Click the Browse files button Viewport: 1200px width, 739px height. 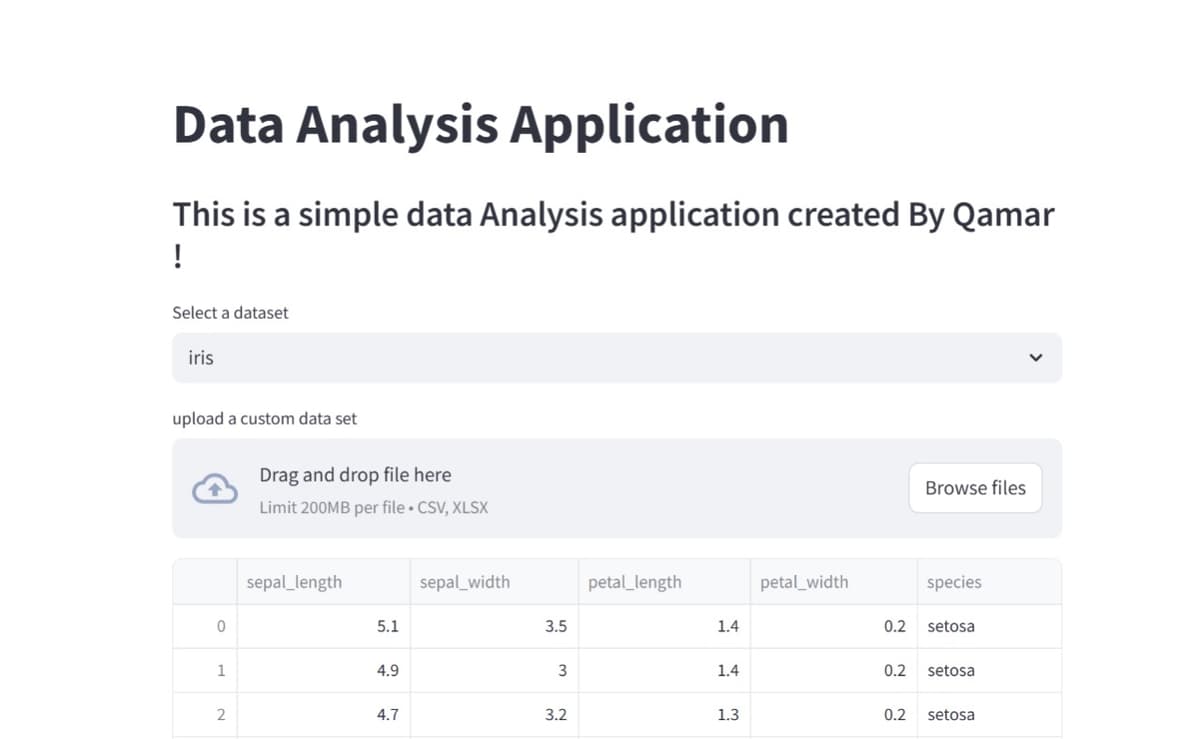(x=974, y=487)
